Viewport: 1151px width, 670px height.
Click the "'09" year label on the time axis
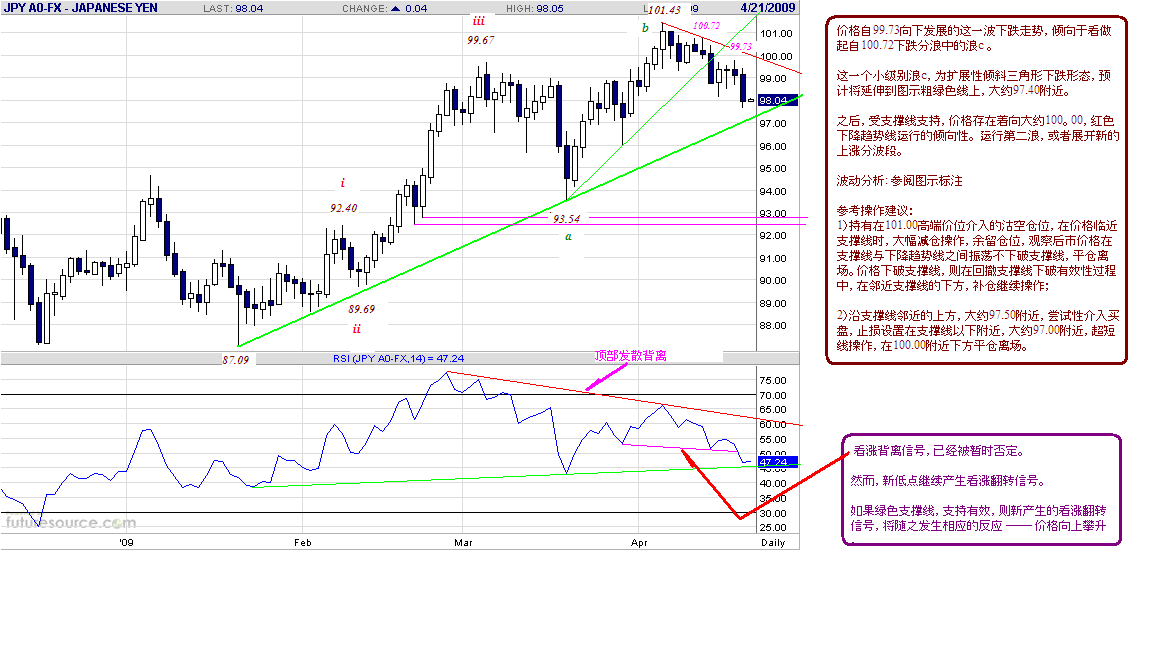click(x=126, y=543)
